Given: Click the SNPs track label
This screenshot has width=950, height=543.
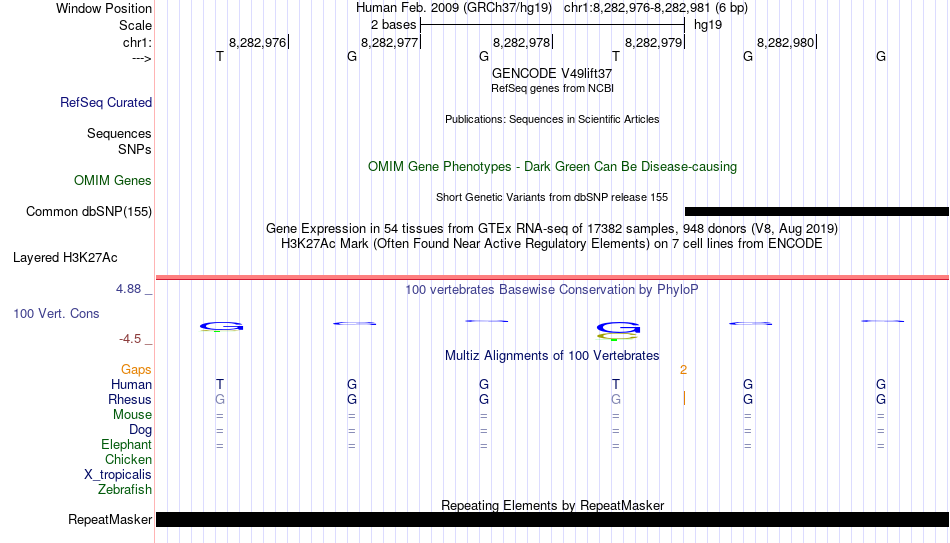Looking at the screenshot, I should click(x=135, y=149).
